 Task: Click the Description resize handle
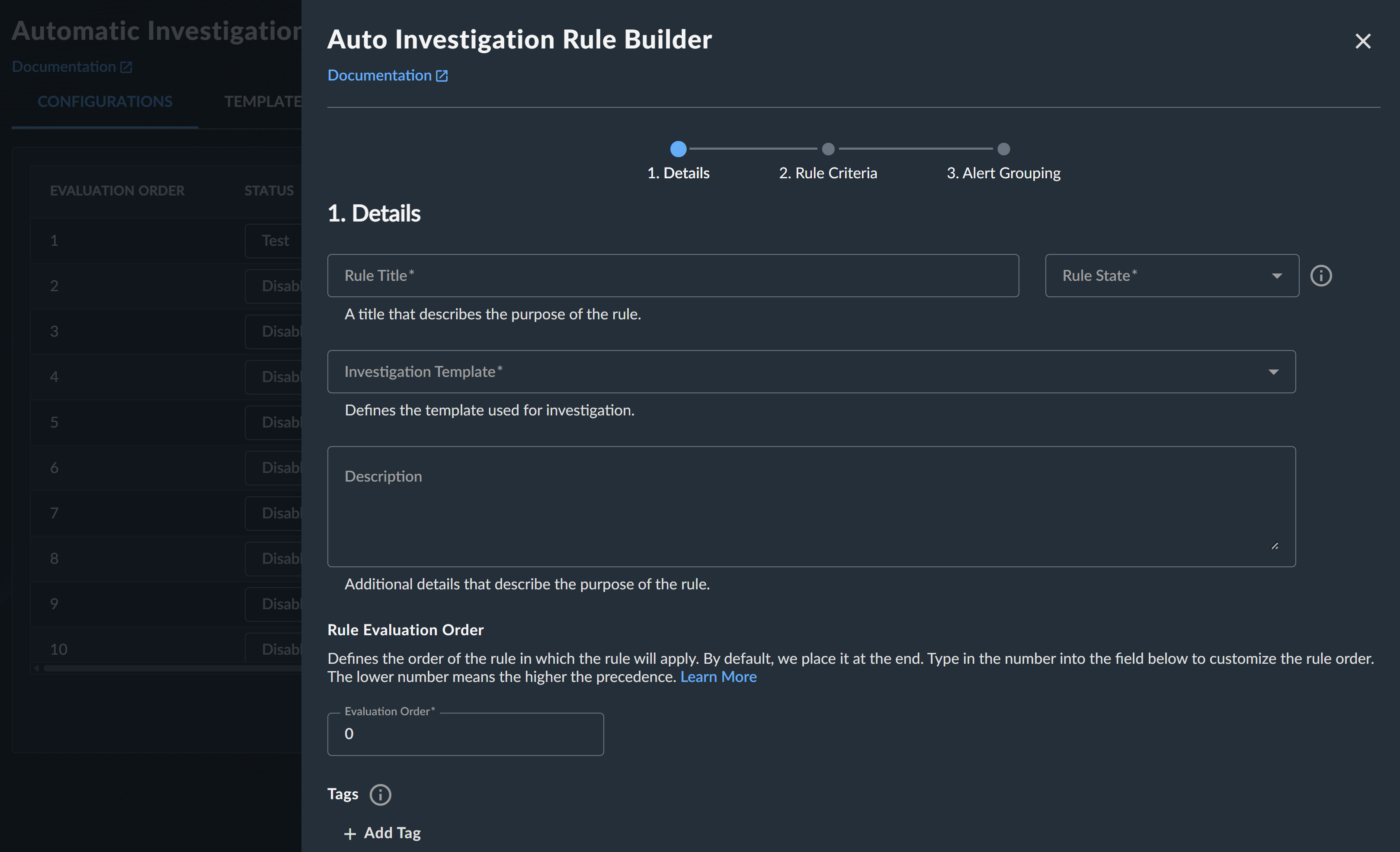tap(1275, 546)
